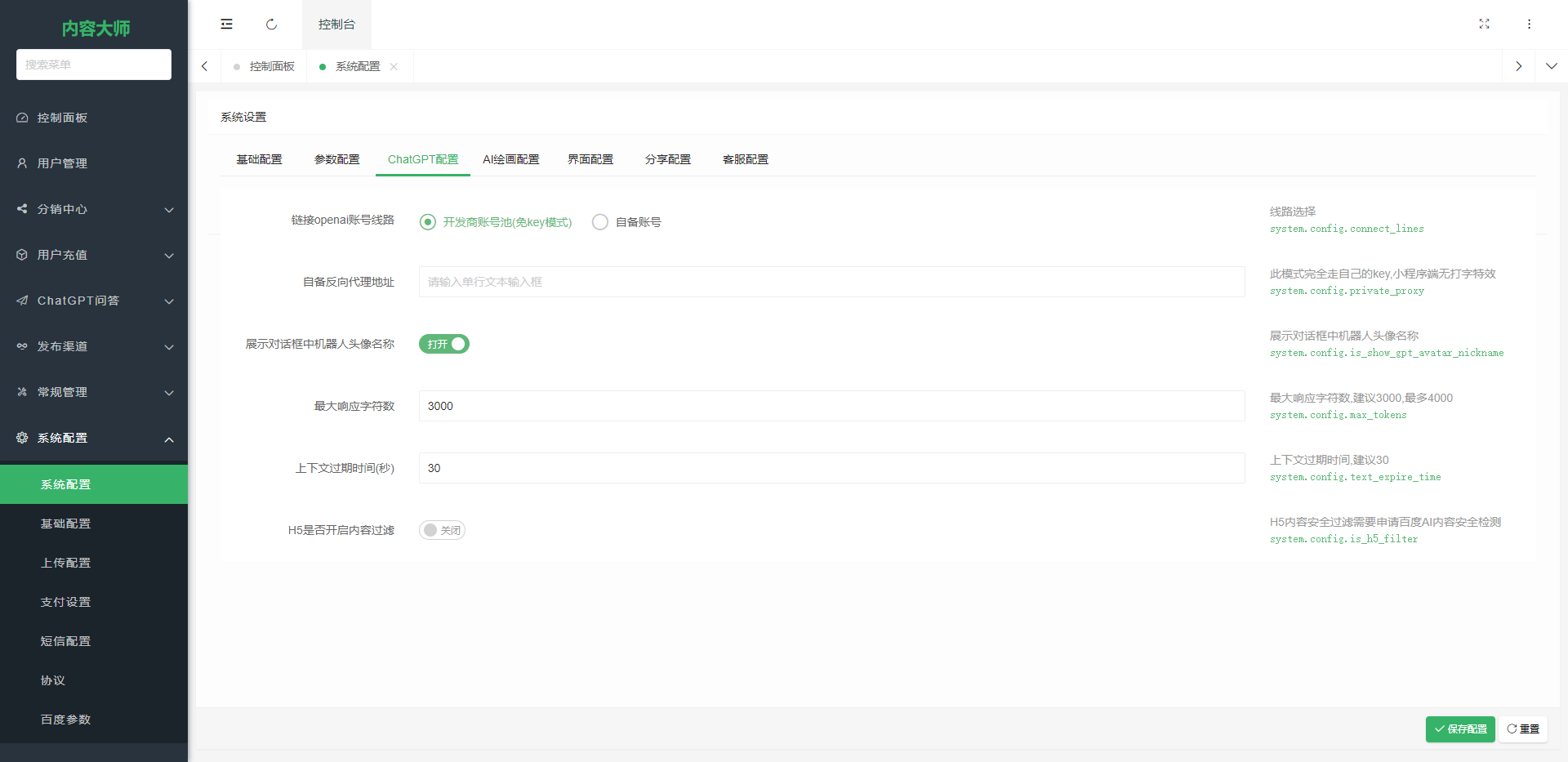Click system.config.text_expire_time text
The height and width of the screenshot is (762, 1568).
(1356, 477)
